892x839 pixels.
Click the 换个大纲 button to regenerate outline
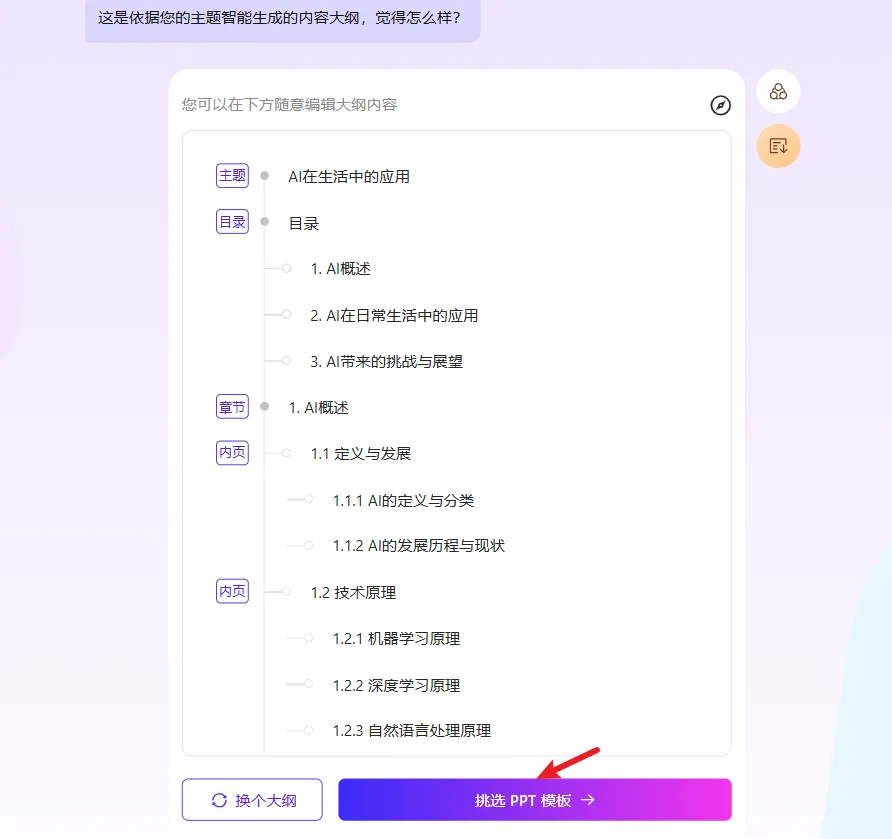coord(251,799)
